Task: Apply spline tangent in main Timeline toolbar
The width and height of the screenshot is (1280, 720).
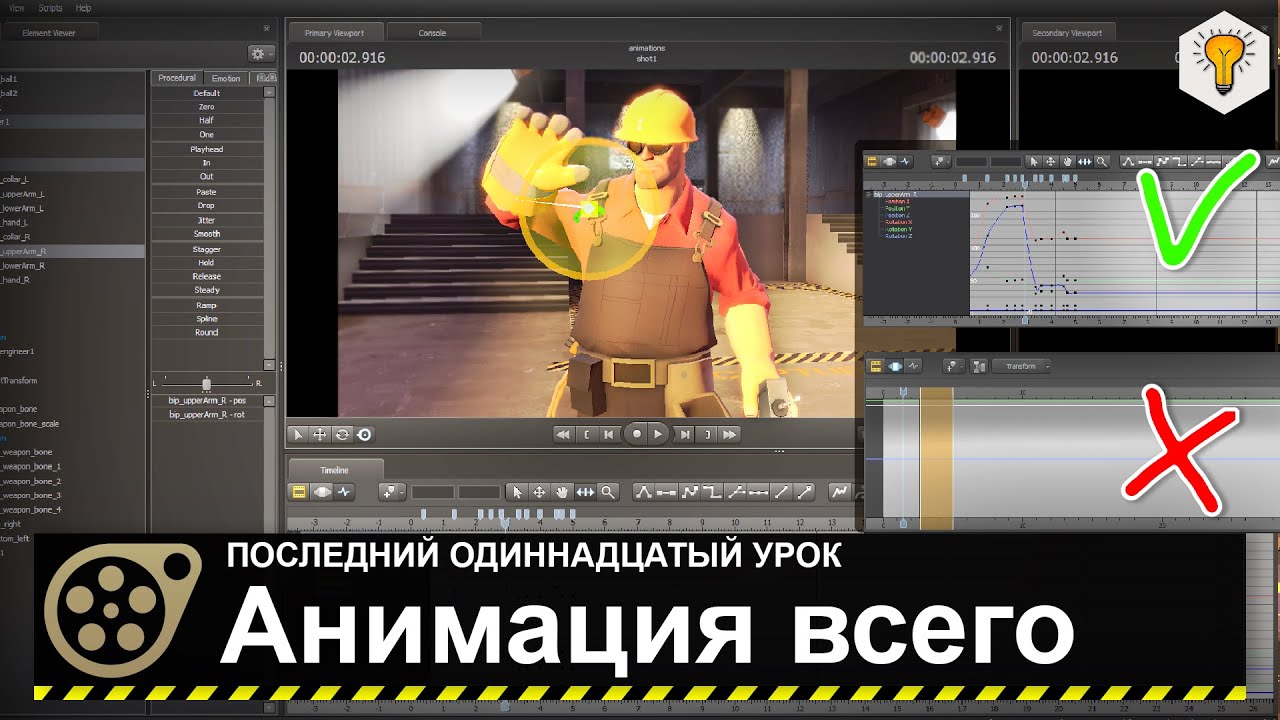Action: [x=643, y=492]
